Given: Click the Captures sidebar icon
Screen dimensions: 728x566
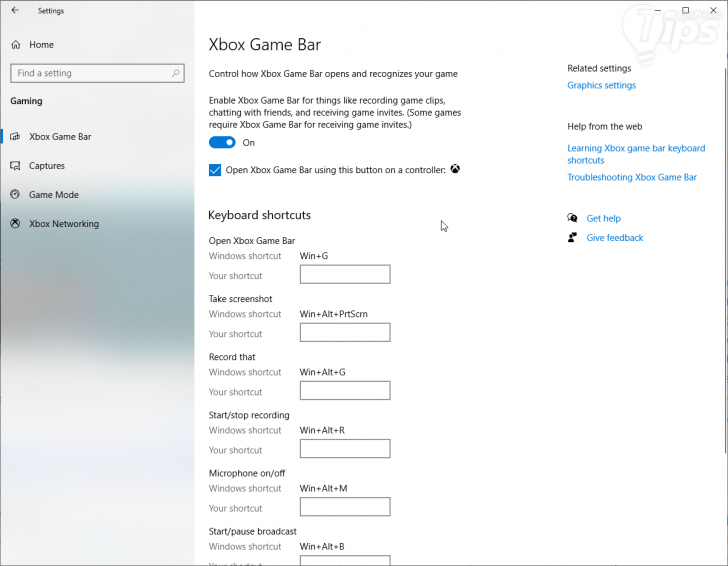Looking at the screenshot, I should 15,166.
